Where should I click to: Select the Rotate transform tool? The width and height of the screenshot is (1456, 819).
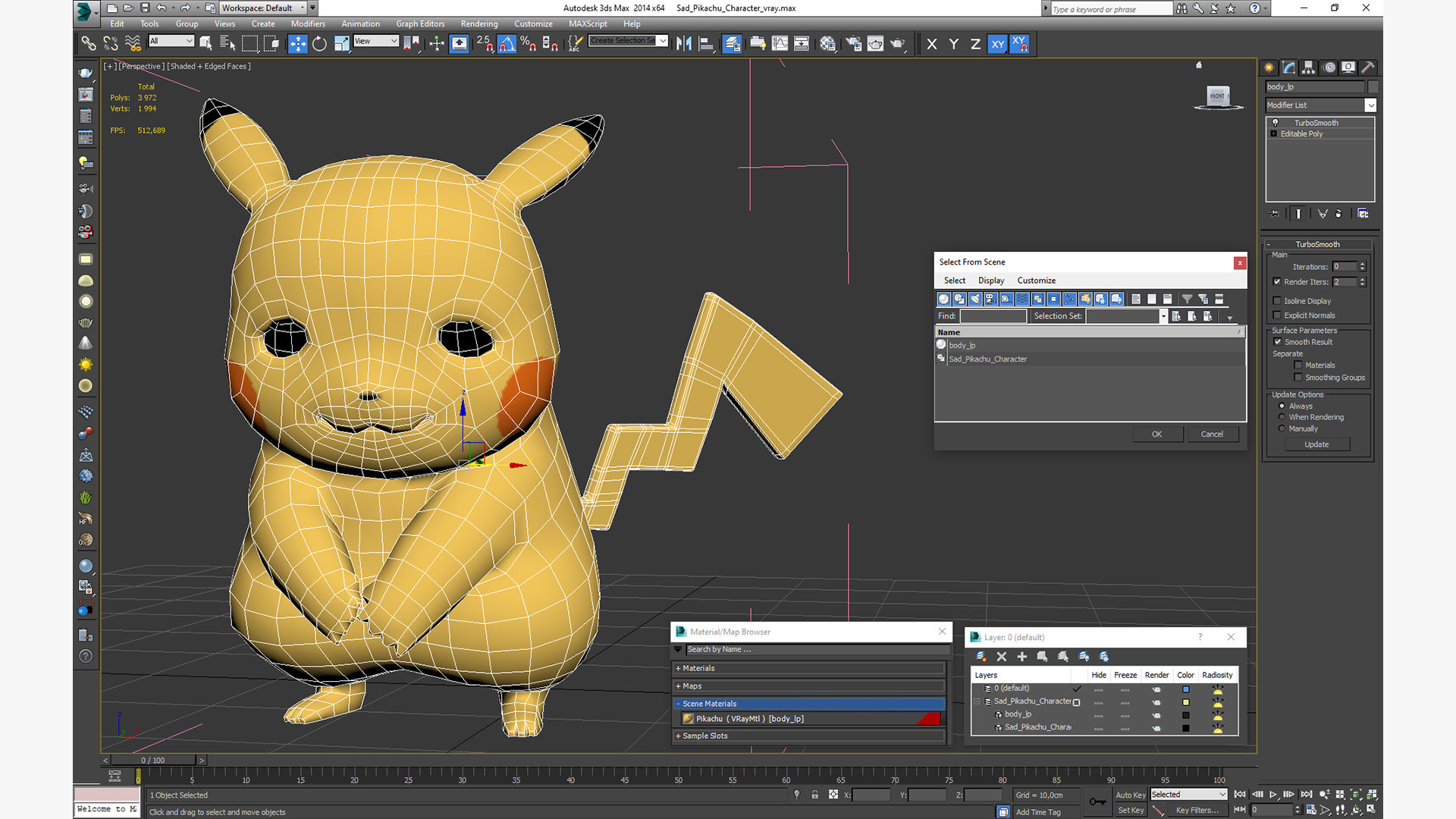click(319, 44)
